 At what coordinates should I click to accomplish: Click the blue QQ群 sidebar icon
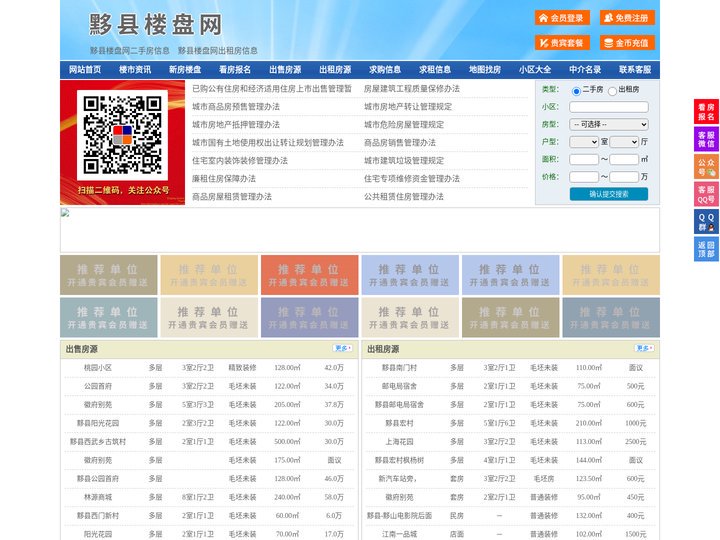(706, 222)
